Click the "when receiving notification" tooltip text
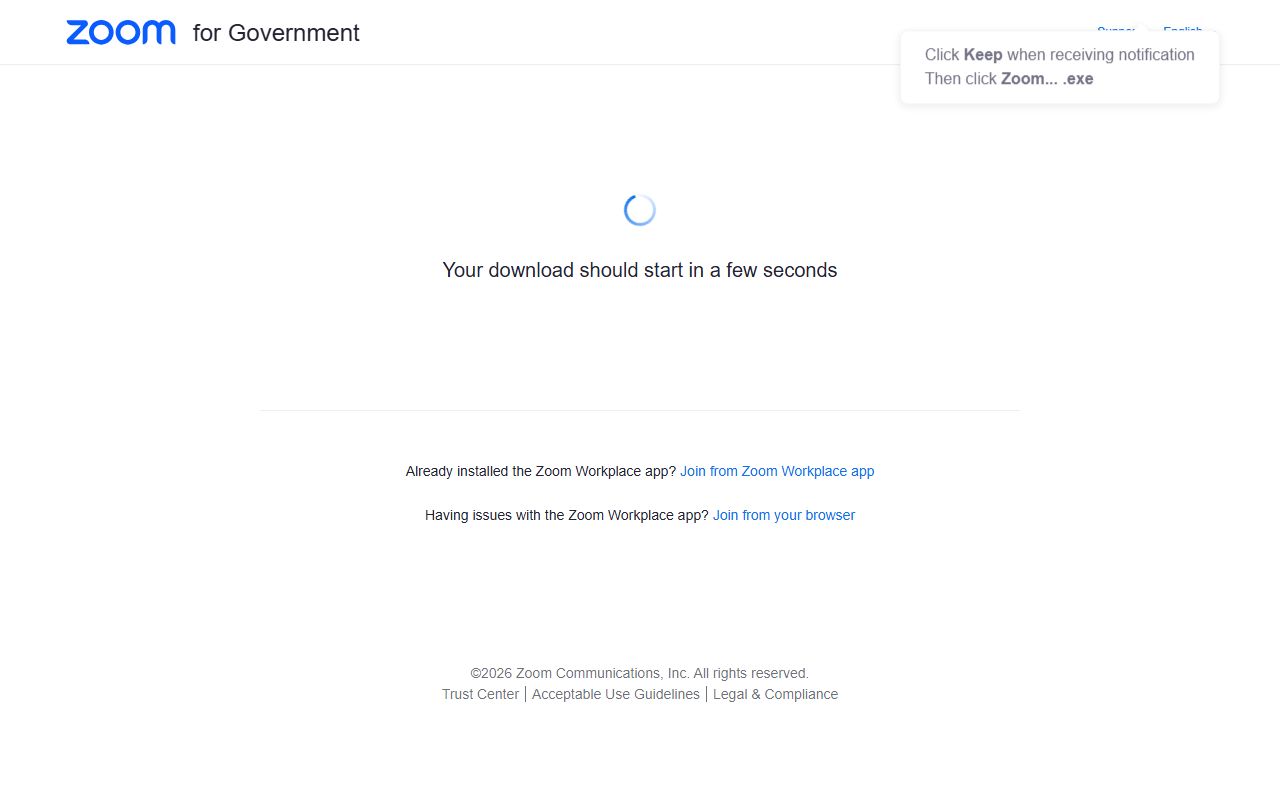The width and height of the screenshot is (1280, 800). pyautogui.click(x=1101, y=55)
